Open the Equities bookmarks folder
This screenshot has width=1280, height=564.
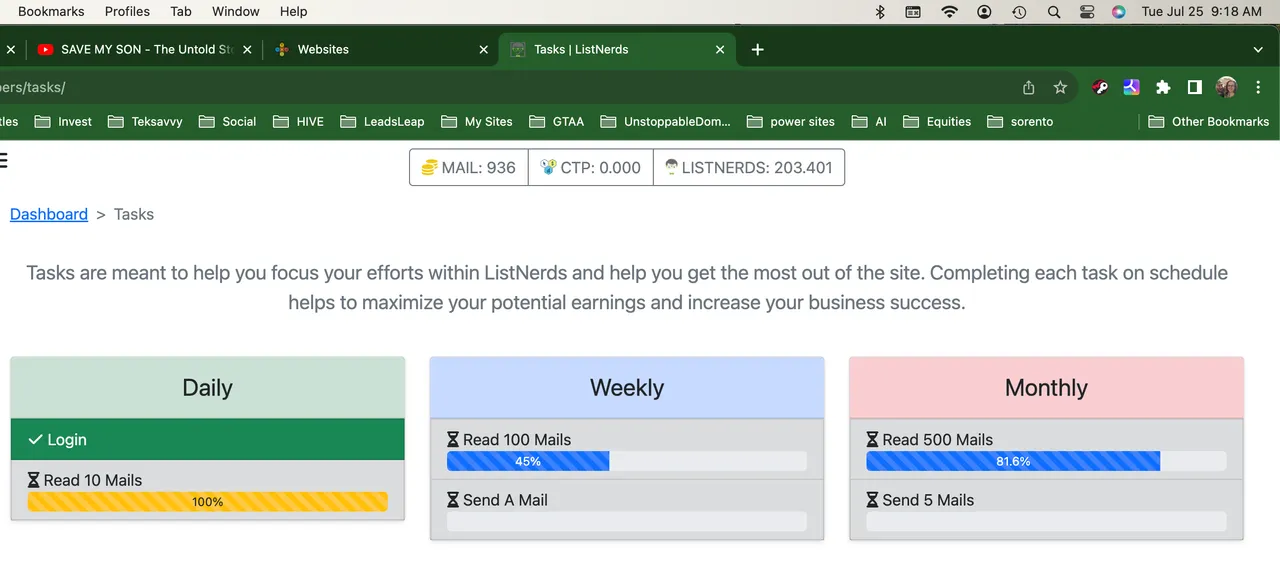point(937,121)
